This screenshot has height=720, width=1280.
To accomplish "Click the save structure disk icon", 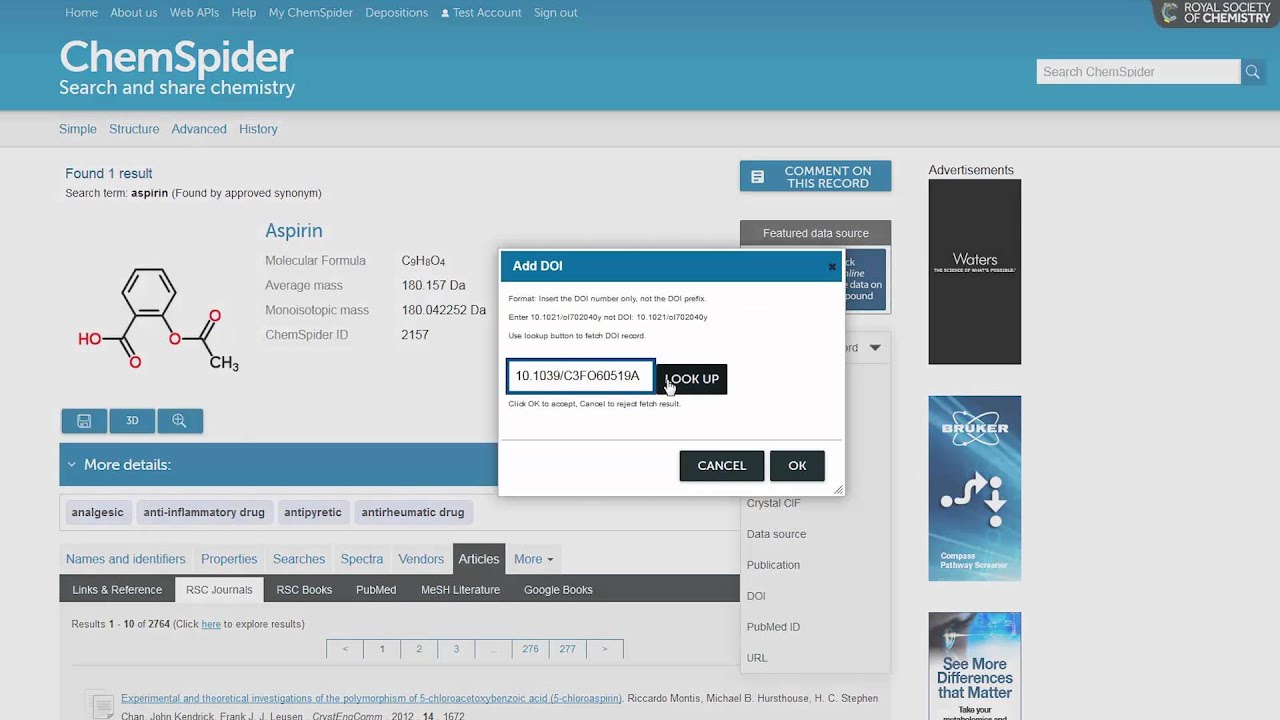I will pyautogui.click(x=84, y=421).
